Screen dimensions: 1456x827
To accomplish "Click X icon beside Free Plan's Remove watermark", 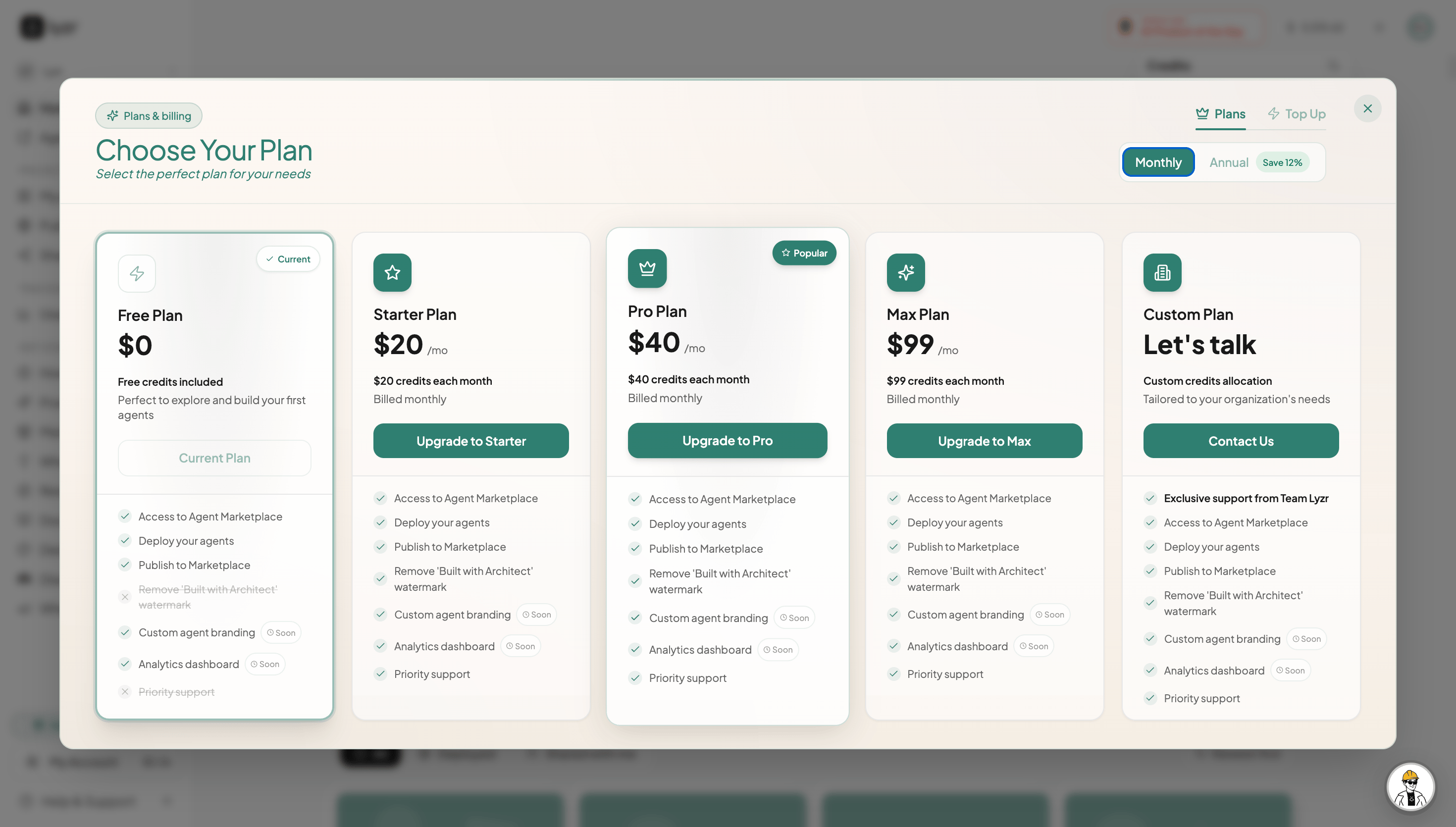I will [x=125, y=597].
